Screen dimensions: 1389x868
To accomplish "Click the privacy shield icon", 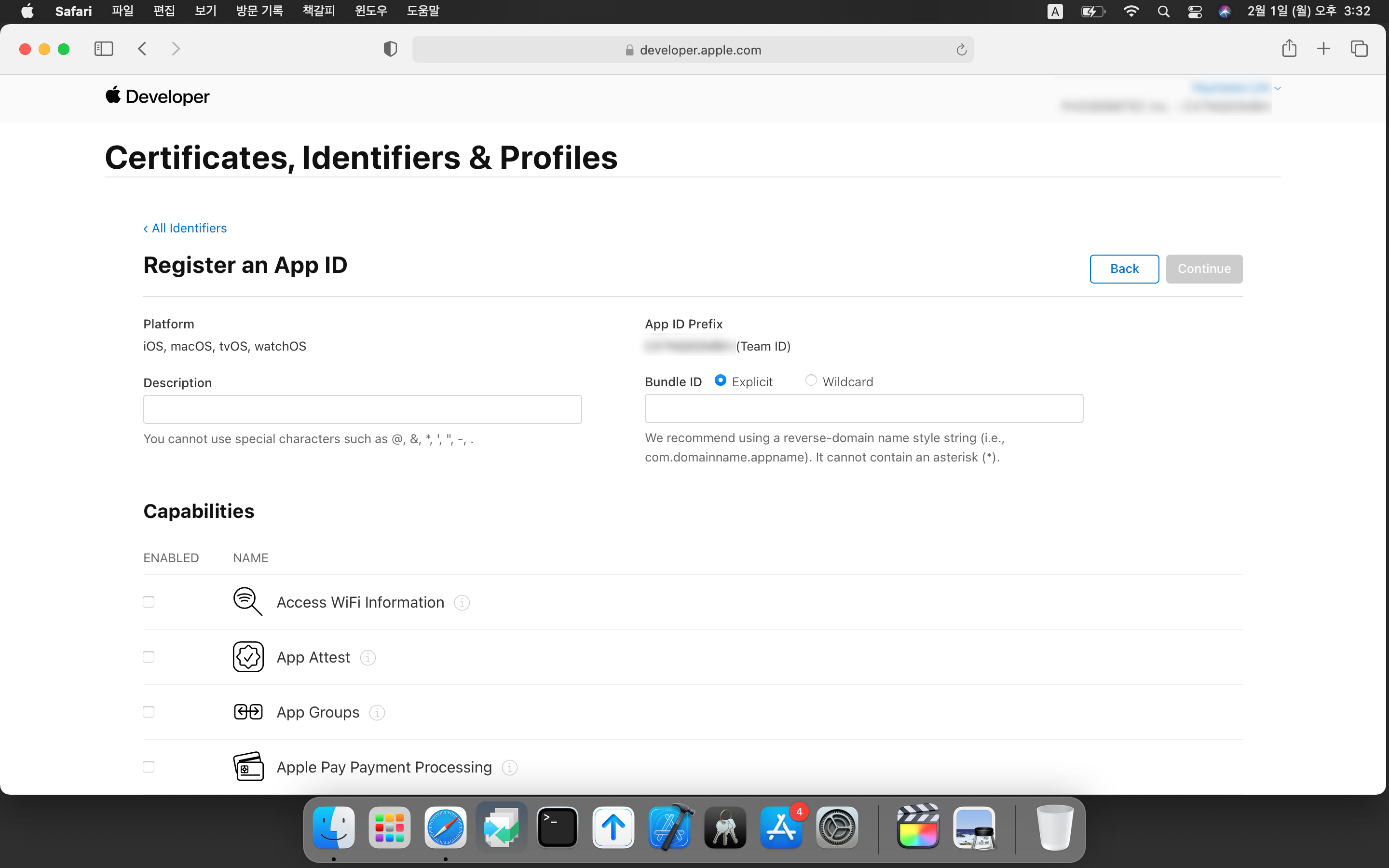I will (x=390, y=49).
